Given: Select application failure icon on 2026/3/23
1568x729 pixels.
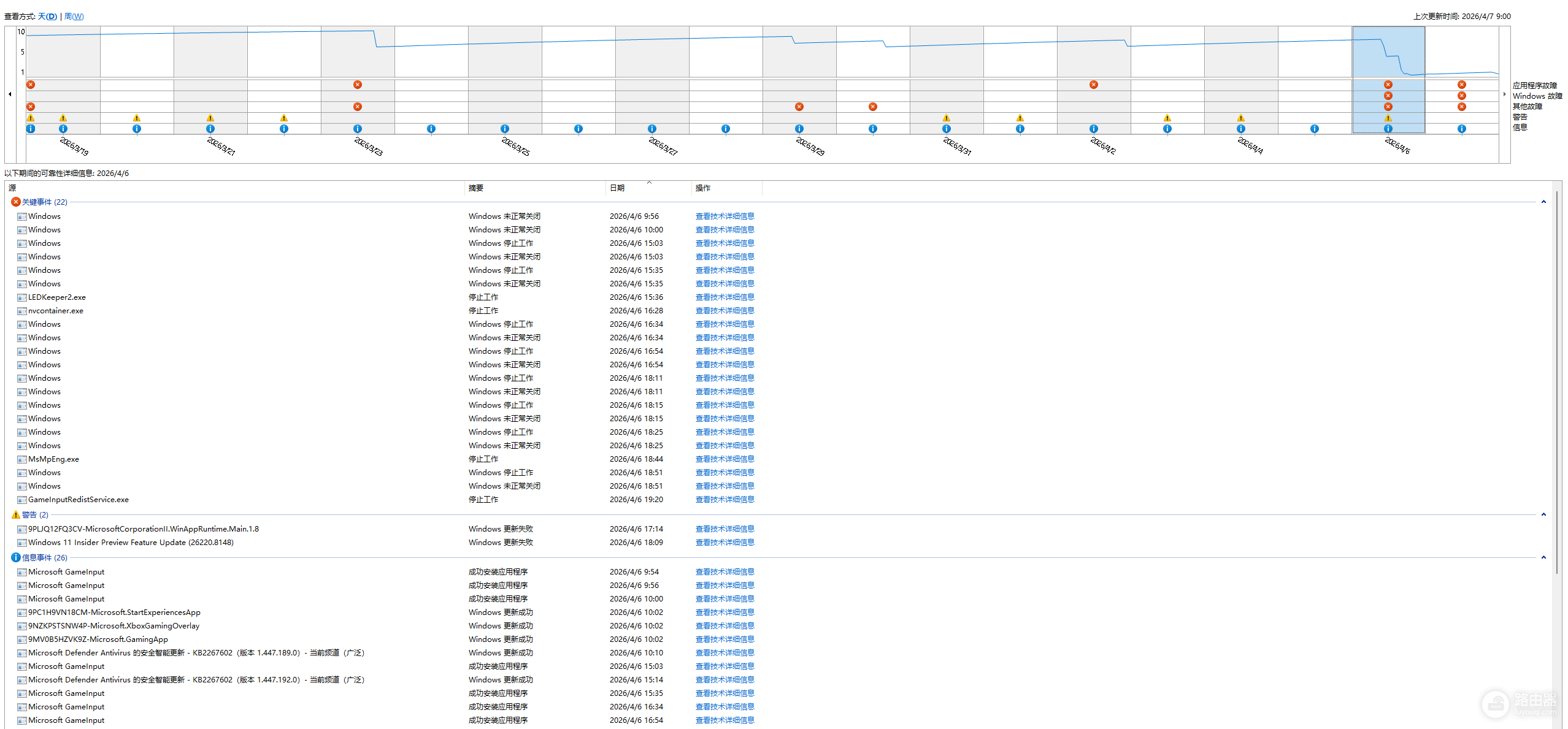Looking at the screenshot, I should coord(358,85).
